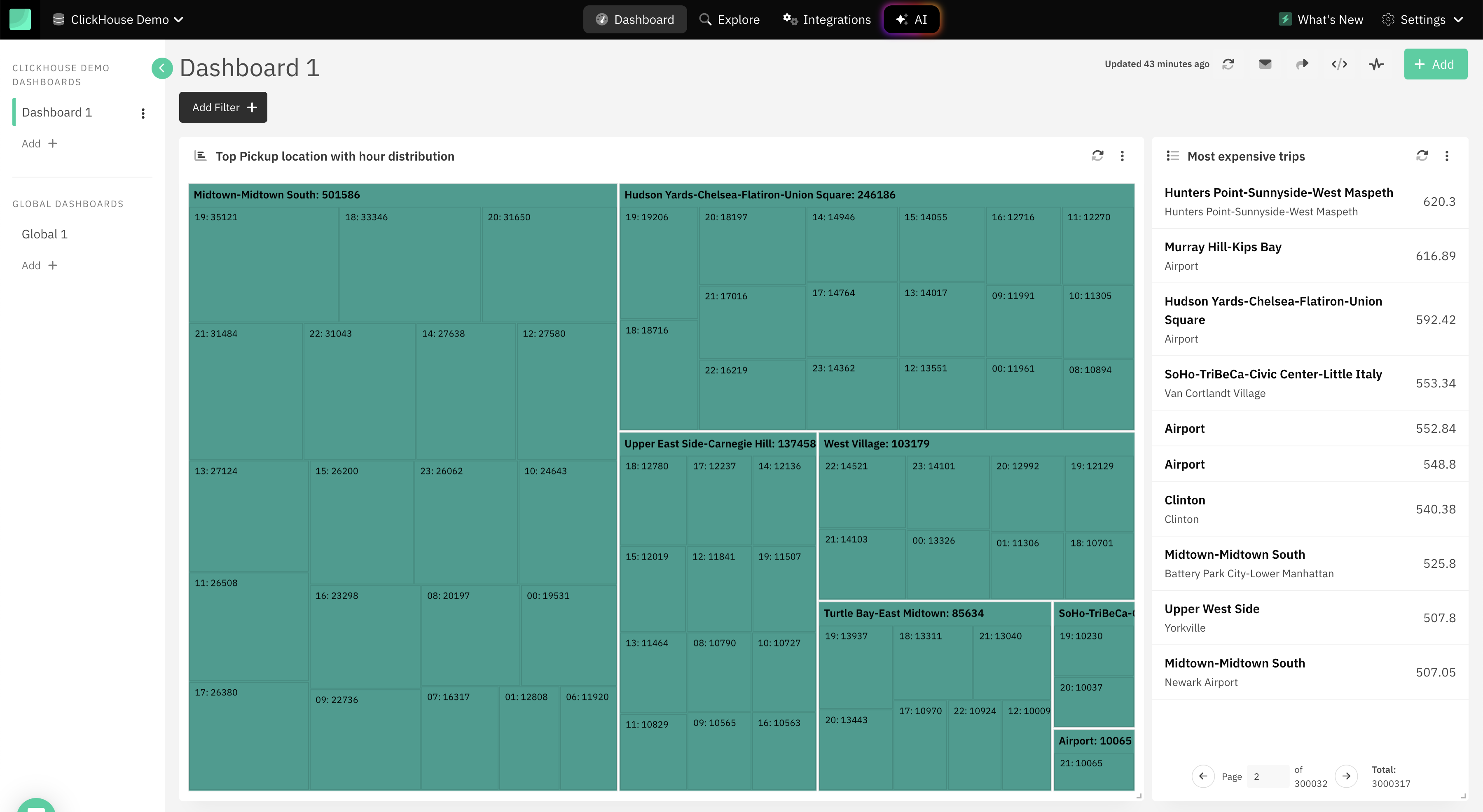Click the 18: 33346 treemap cell

click(x=410, y=264)
